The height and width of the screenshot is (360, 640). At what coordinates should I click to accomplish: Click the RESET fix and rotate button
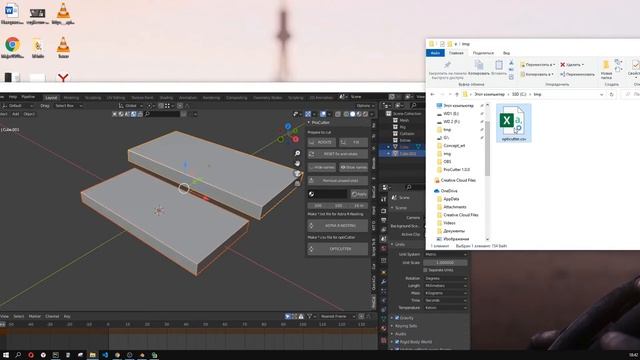tap(338, 154)
